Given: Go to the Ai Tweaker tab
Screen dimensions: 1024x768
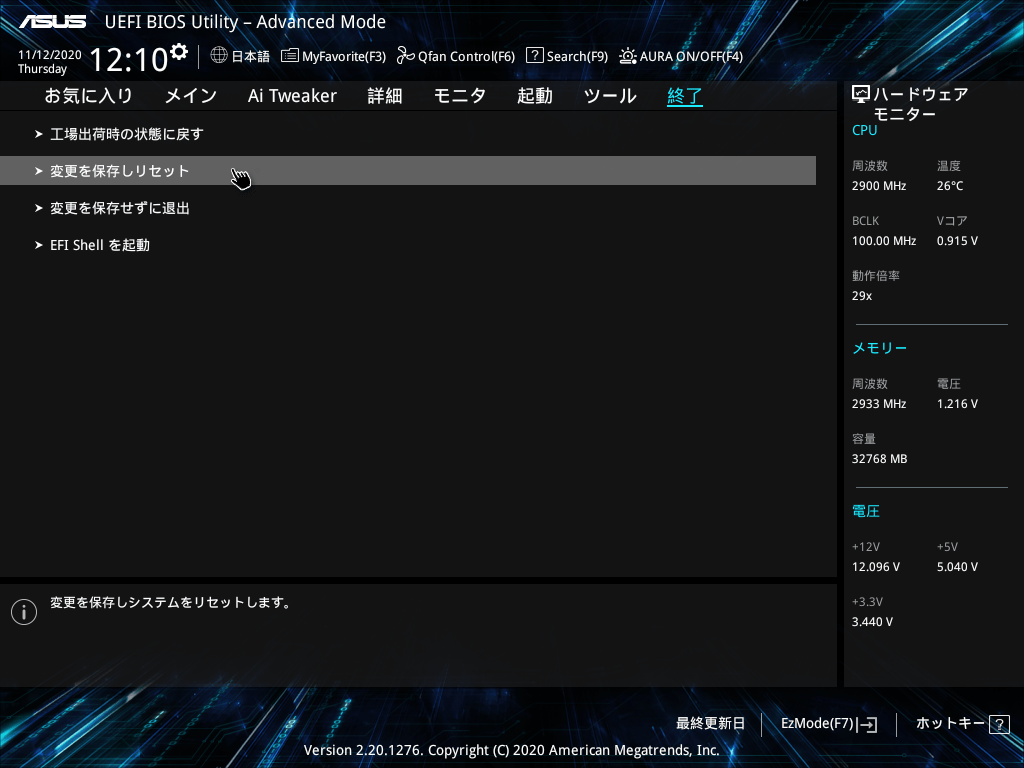Looking at the screenshot, I should click(x=292, y=96).
